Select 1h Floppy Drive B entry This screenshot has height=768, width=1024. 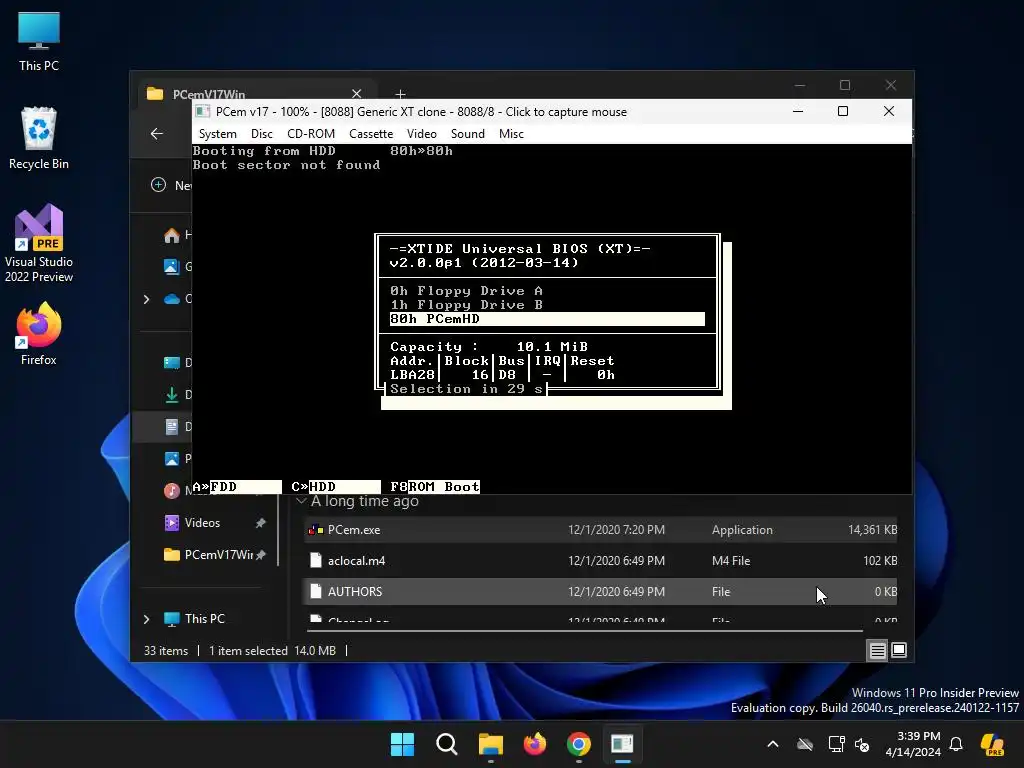click(466, 305)
